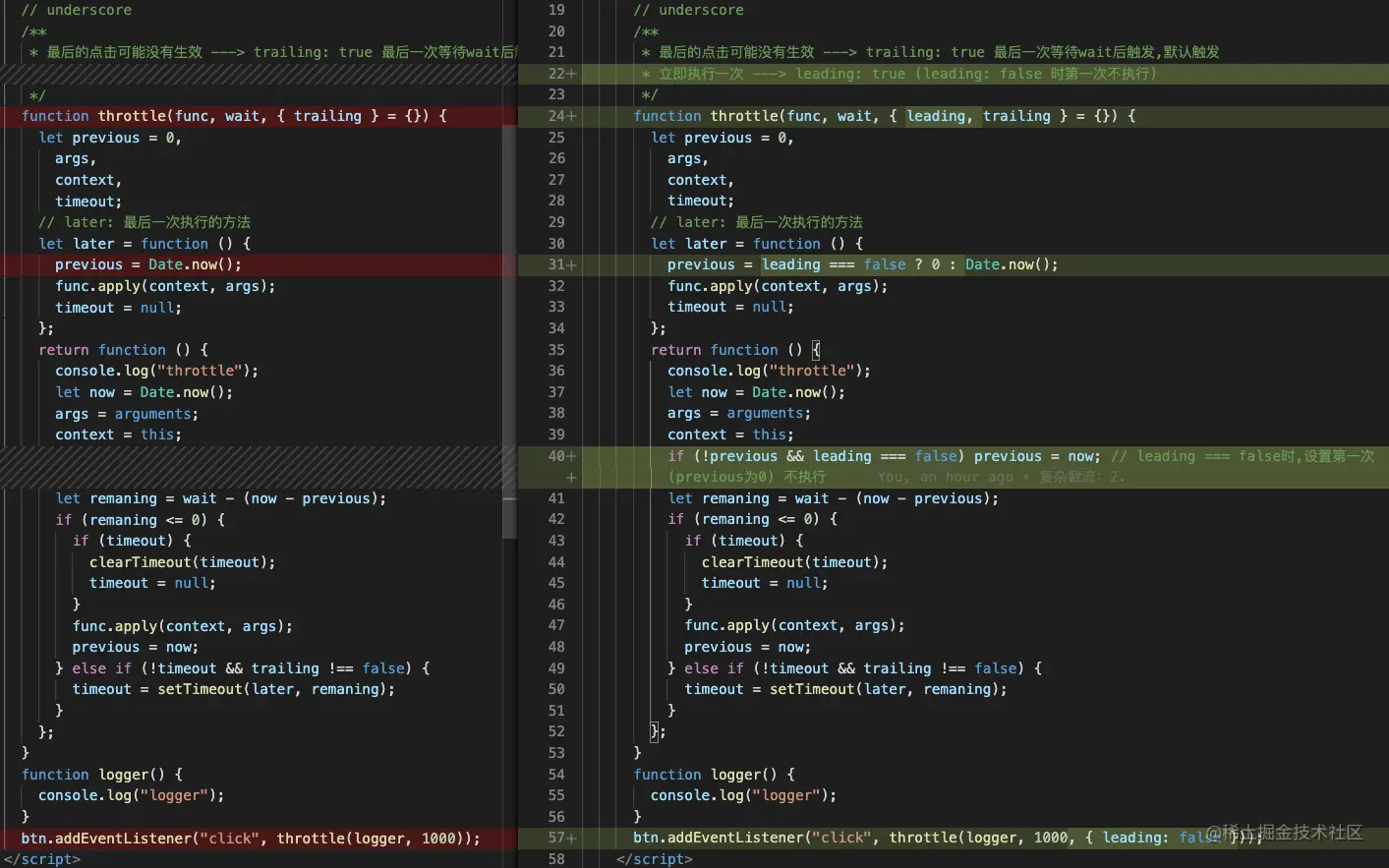The image size is (1389, 868).
Task: Click line number 35 in the gutter
Action: click(556, 350)
